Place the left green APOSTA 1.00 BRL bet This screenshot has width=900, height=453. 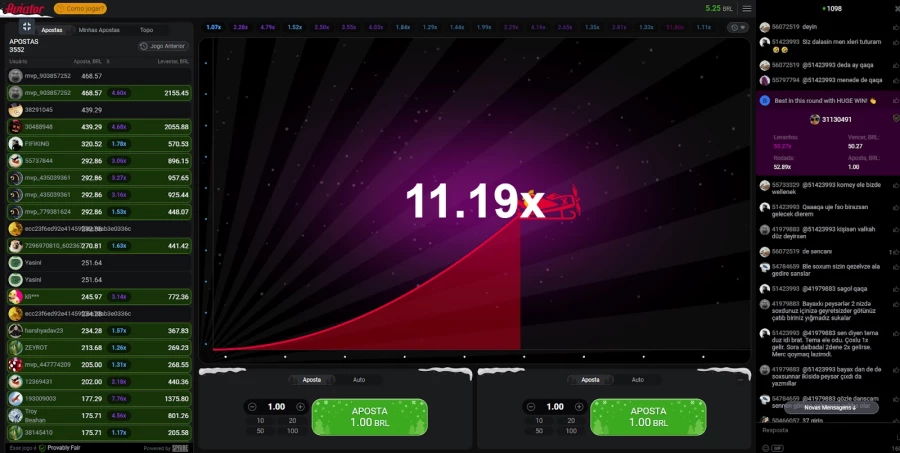pos(369,416)
